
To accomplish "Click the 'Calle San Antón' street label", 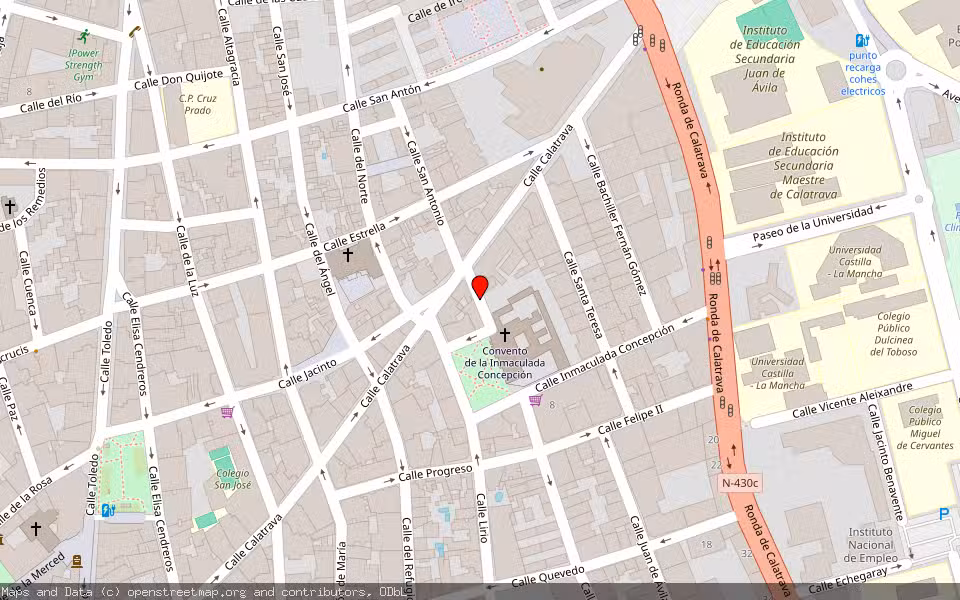I will [x=382, y=97].
